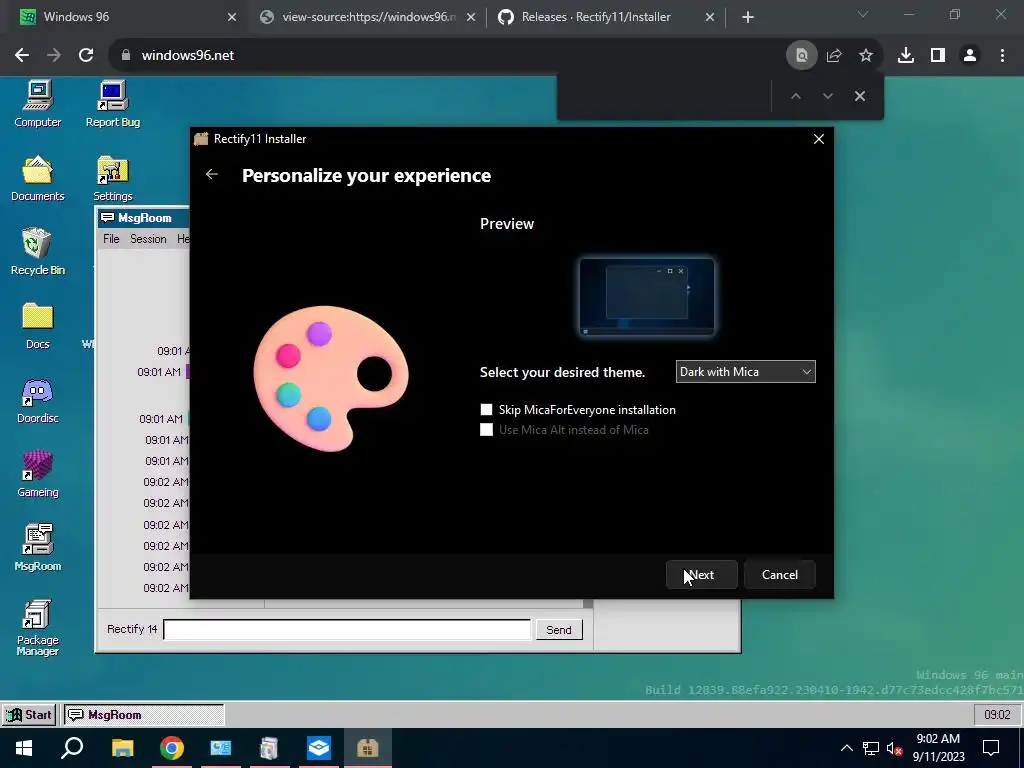Reload the windows96.net page

point(86,56)
